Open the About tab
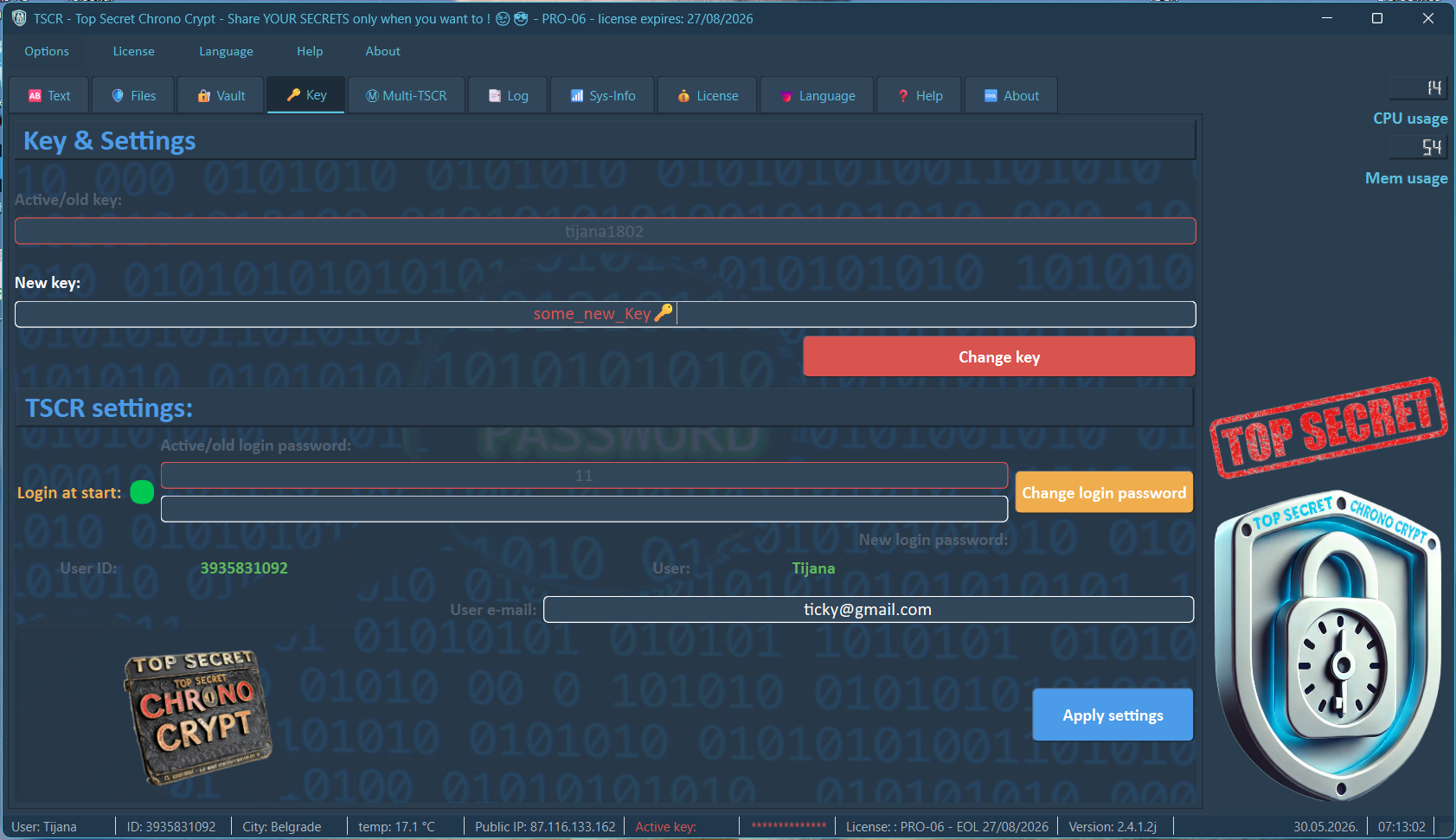 click(1011, 95)
